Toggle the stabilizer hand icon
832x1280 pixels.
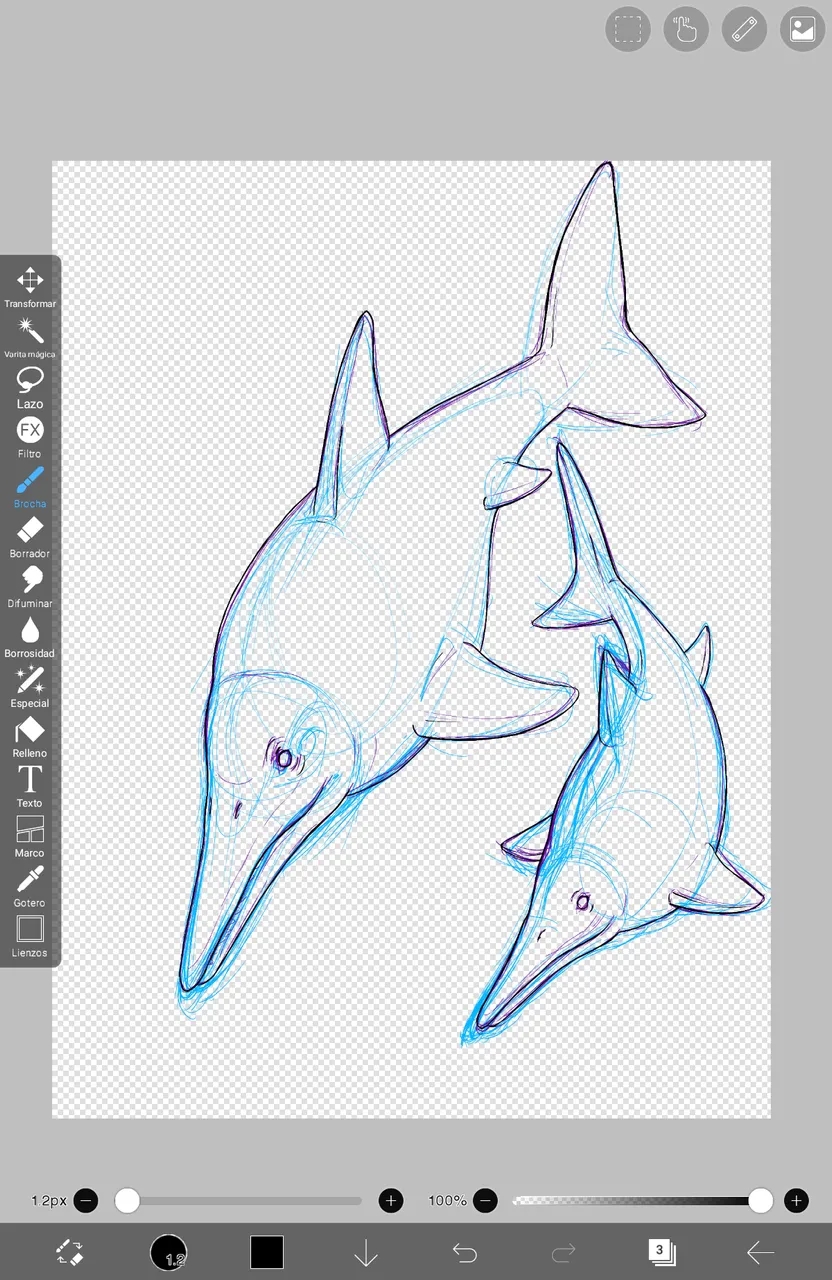tap(686, 29)
